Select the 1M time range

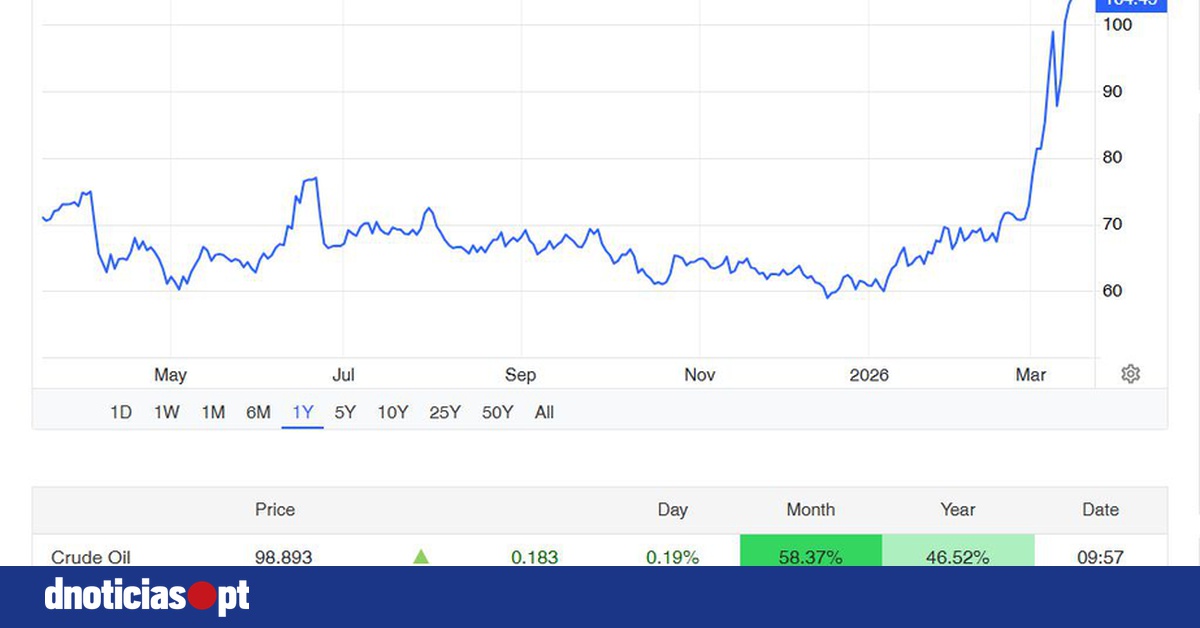213,412
